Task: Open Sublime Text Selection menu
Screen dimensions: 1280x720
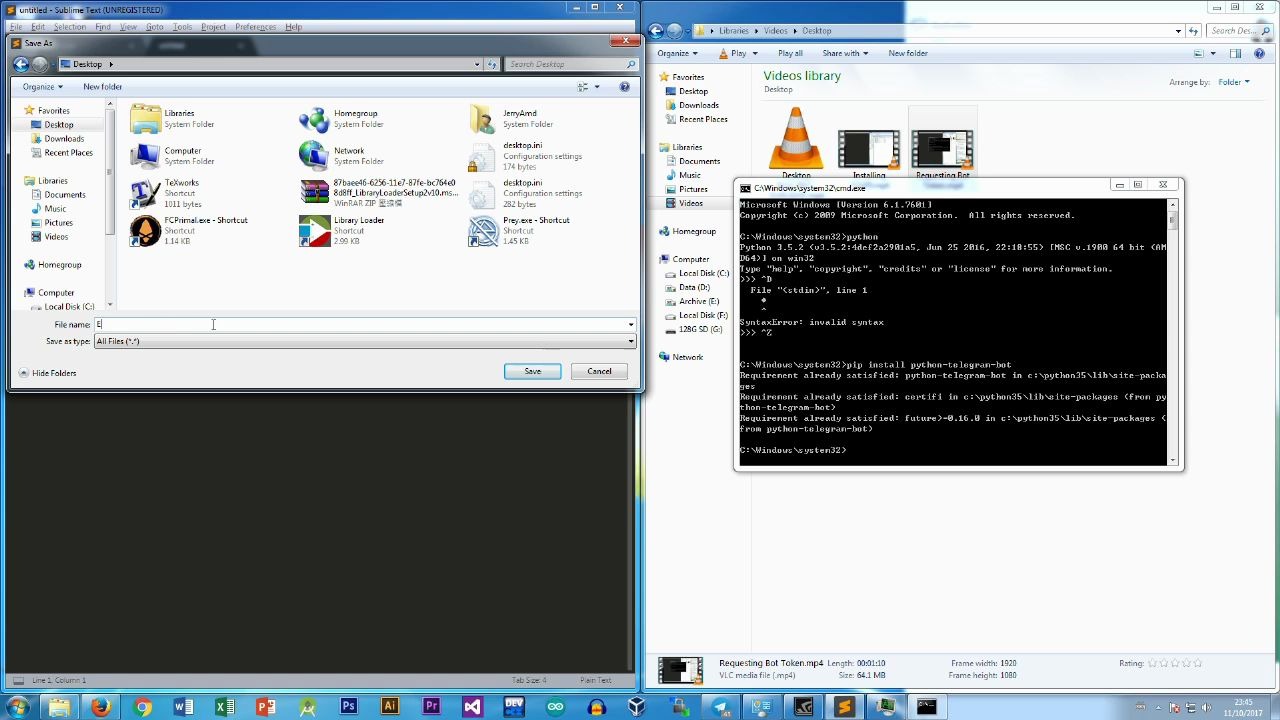Action: 70,27
